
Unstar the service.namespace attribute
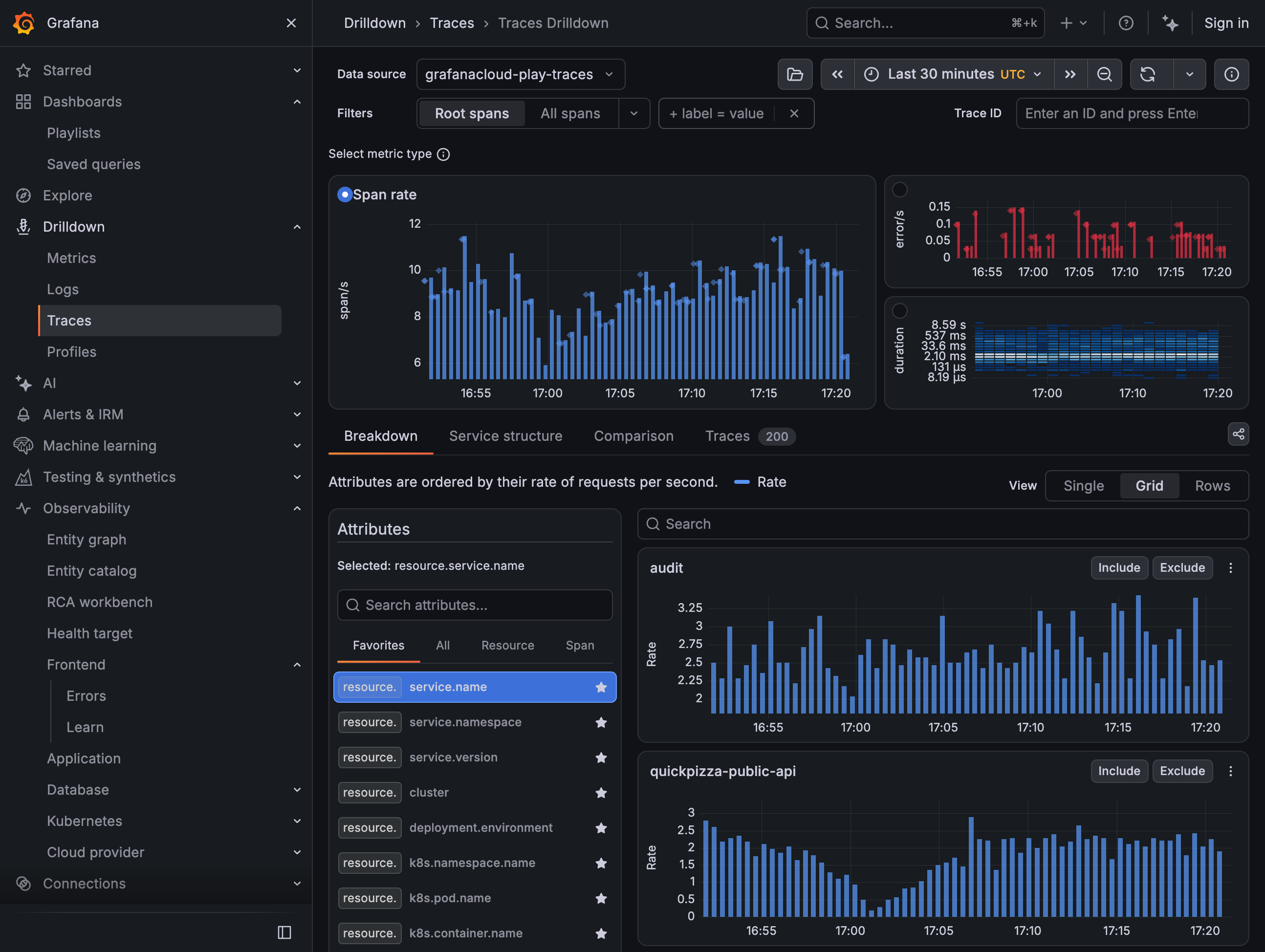601,722
